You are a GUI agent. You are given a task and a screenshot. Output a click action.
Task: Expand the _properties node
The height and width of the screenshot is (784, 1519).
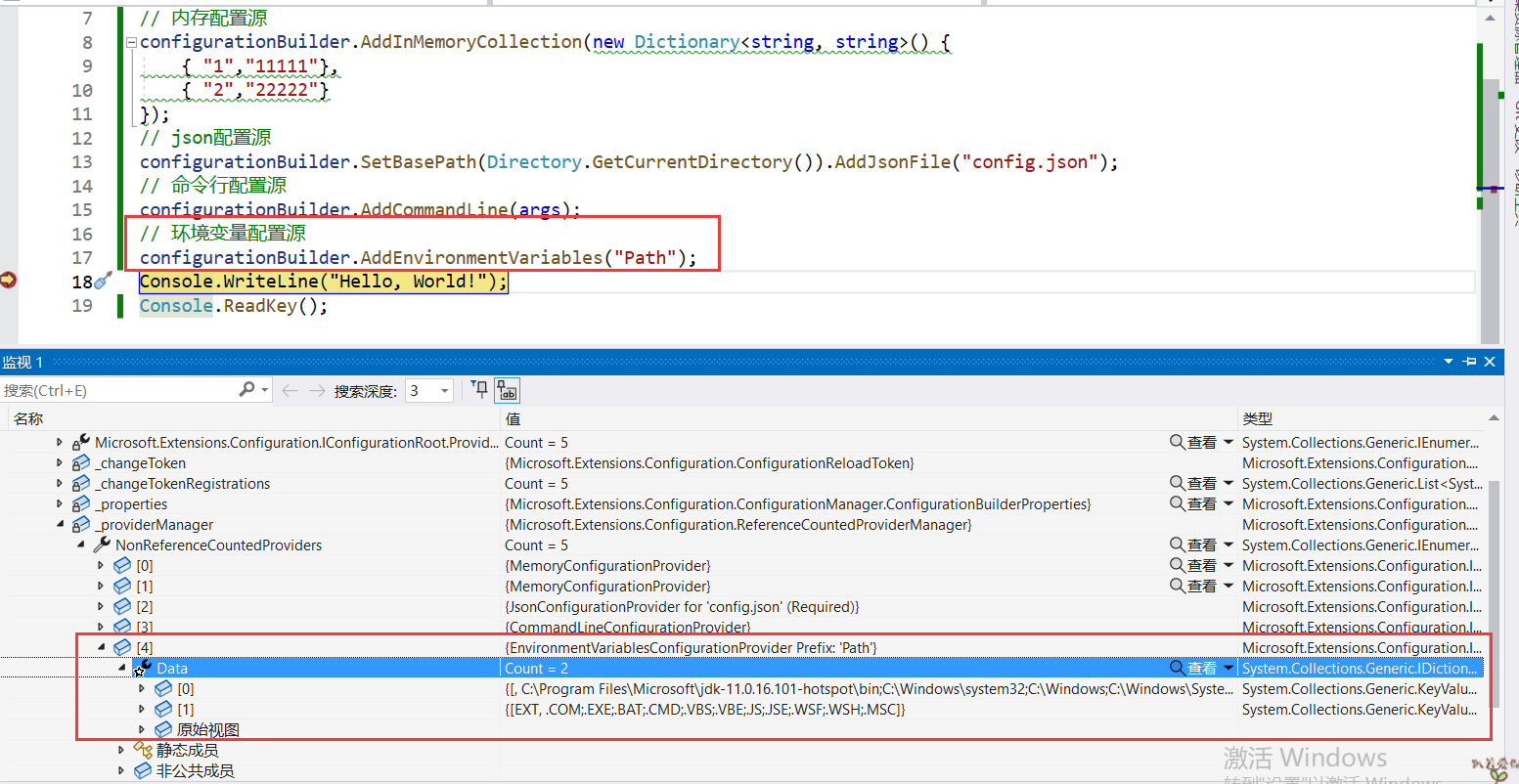point(60,504)
